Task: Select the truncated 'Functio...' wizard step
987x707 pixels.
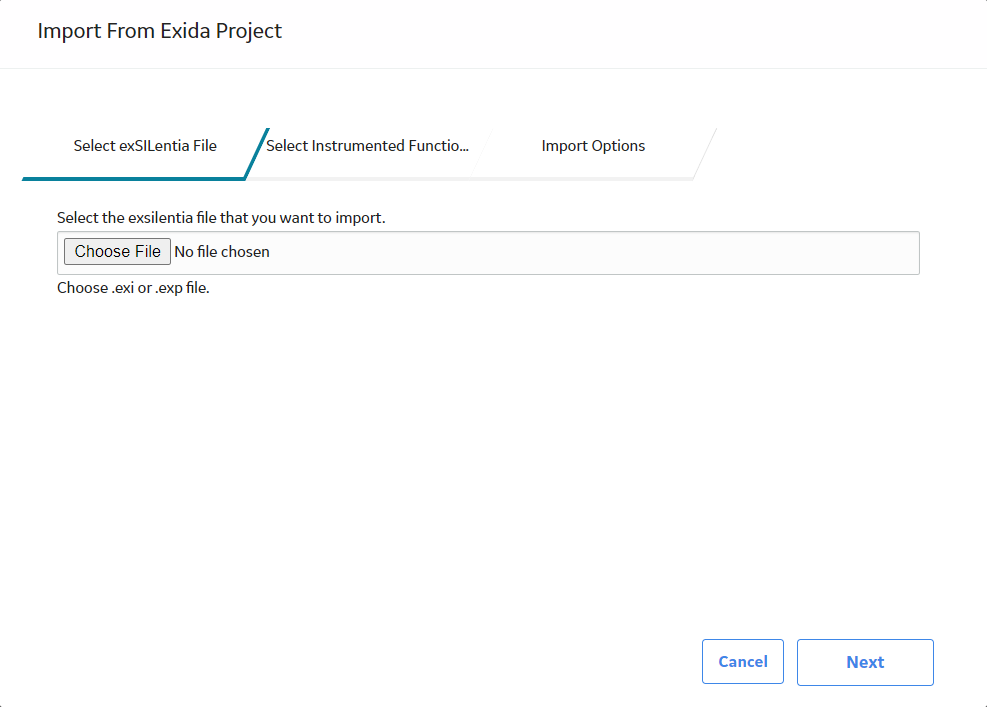Action: coord(367,146)
